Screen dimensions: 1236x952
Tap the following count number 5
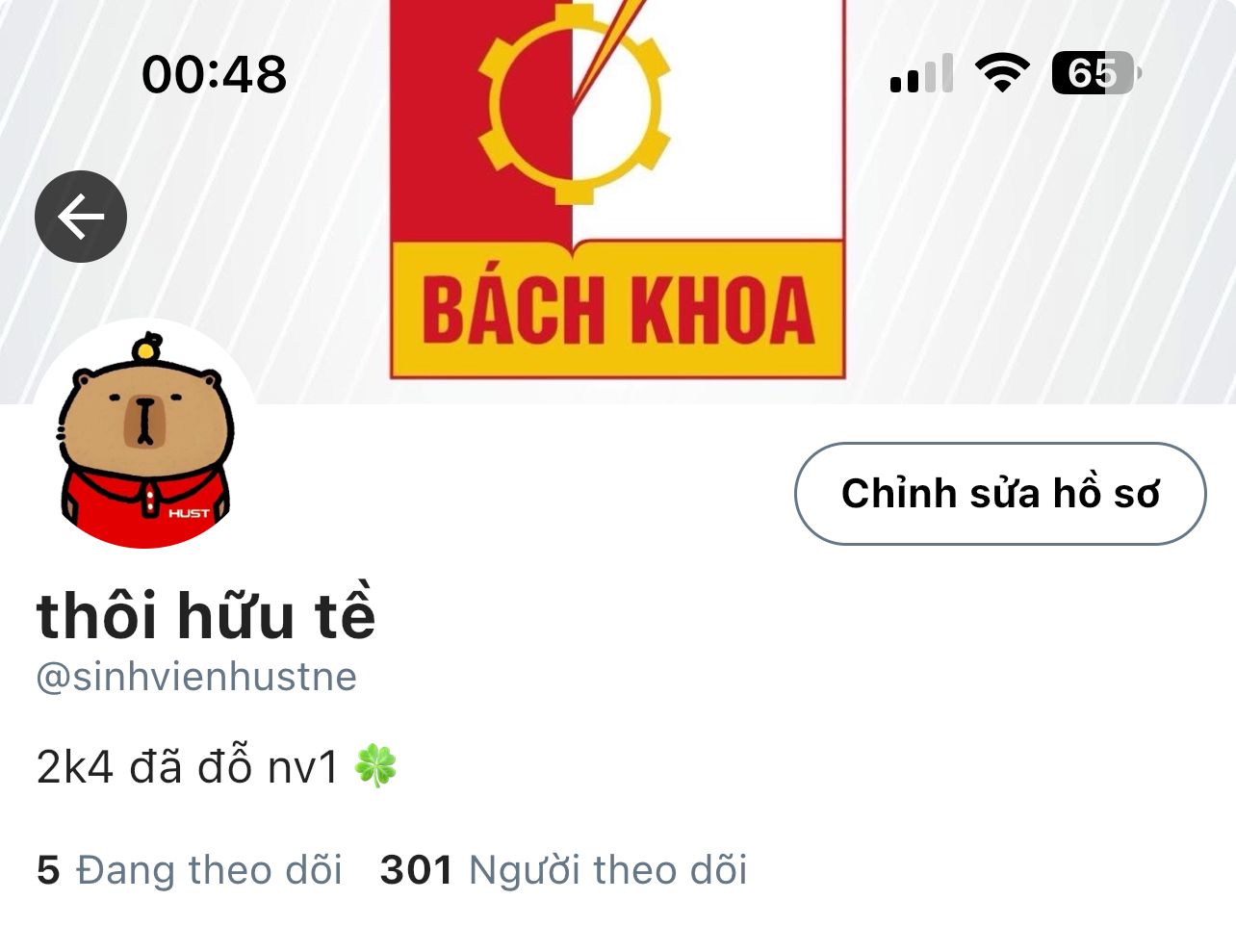[48, 870]
